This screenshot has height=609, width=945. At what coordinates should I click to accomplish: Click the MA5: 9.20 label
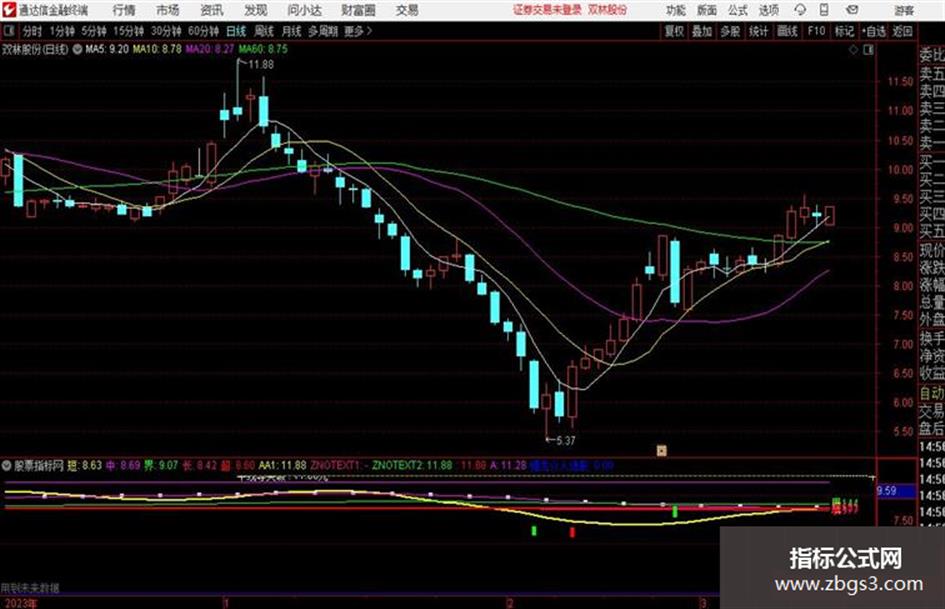click(x=107, y=49)
